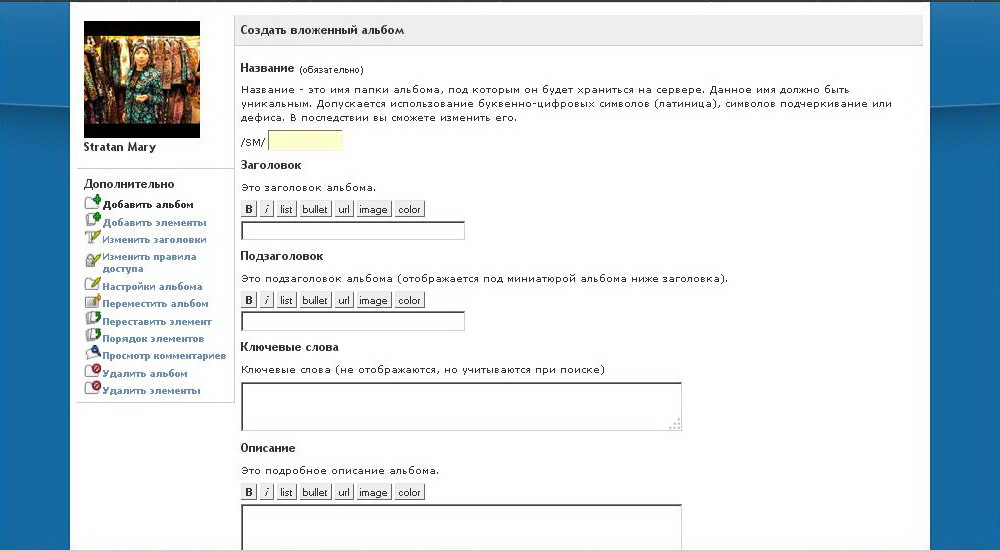Click the red Удалить альбом icon
The width and height of the screenshot is (1000, 552).
(x=93, y=372)
